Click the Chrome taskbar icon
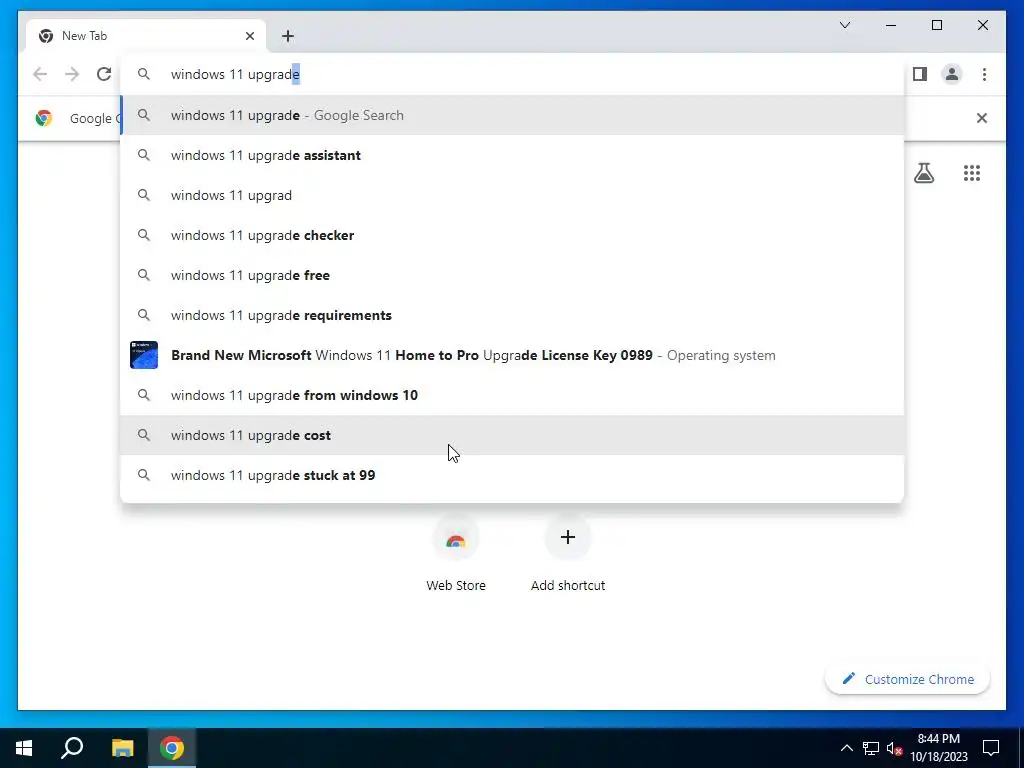The image size is (1024, 768). pos(172,748)
